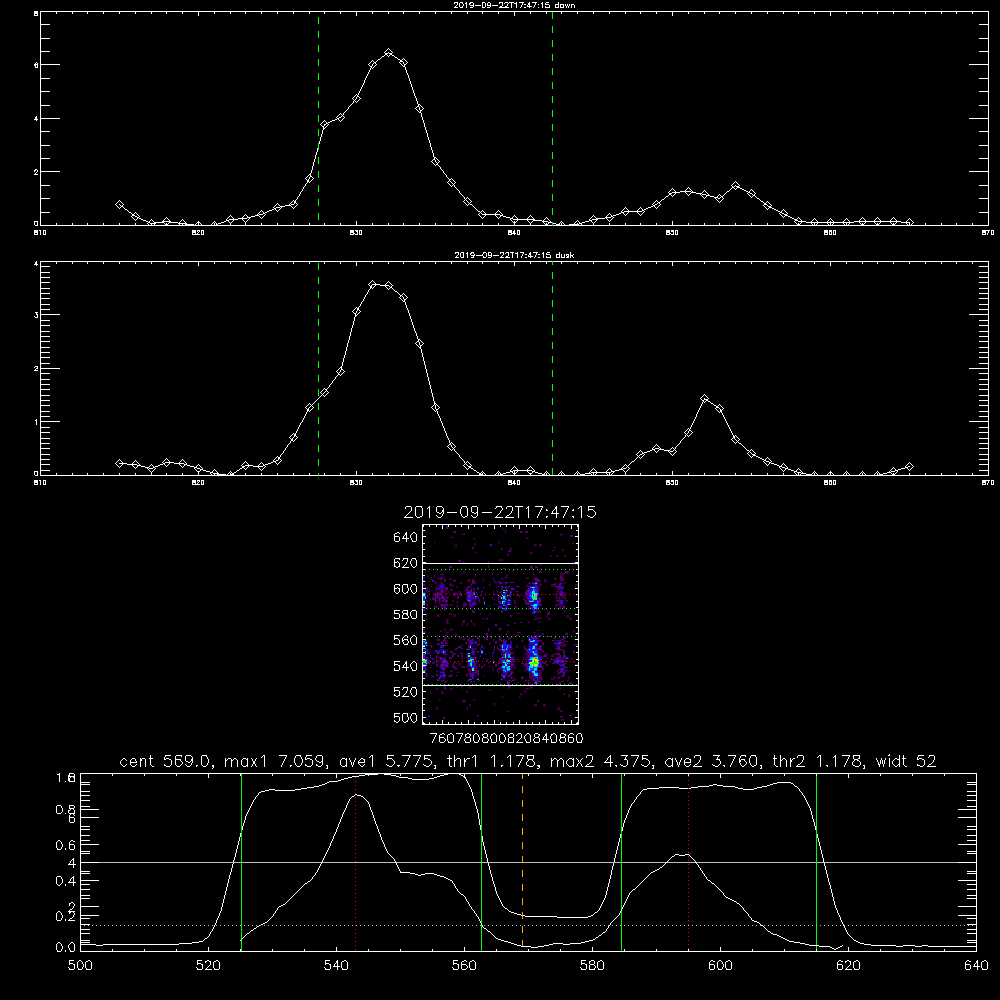Click the 2019-09-22T17:47:15 title above the spectrogram image
Screen dimensions: 1000x1000
[x=500, y=512]
